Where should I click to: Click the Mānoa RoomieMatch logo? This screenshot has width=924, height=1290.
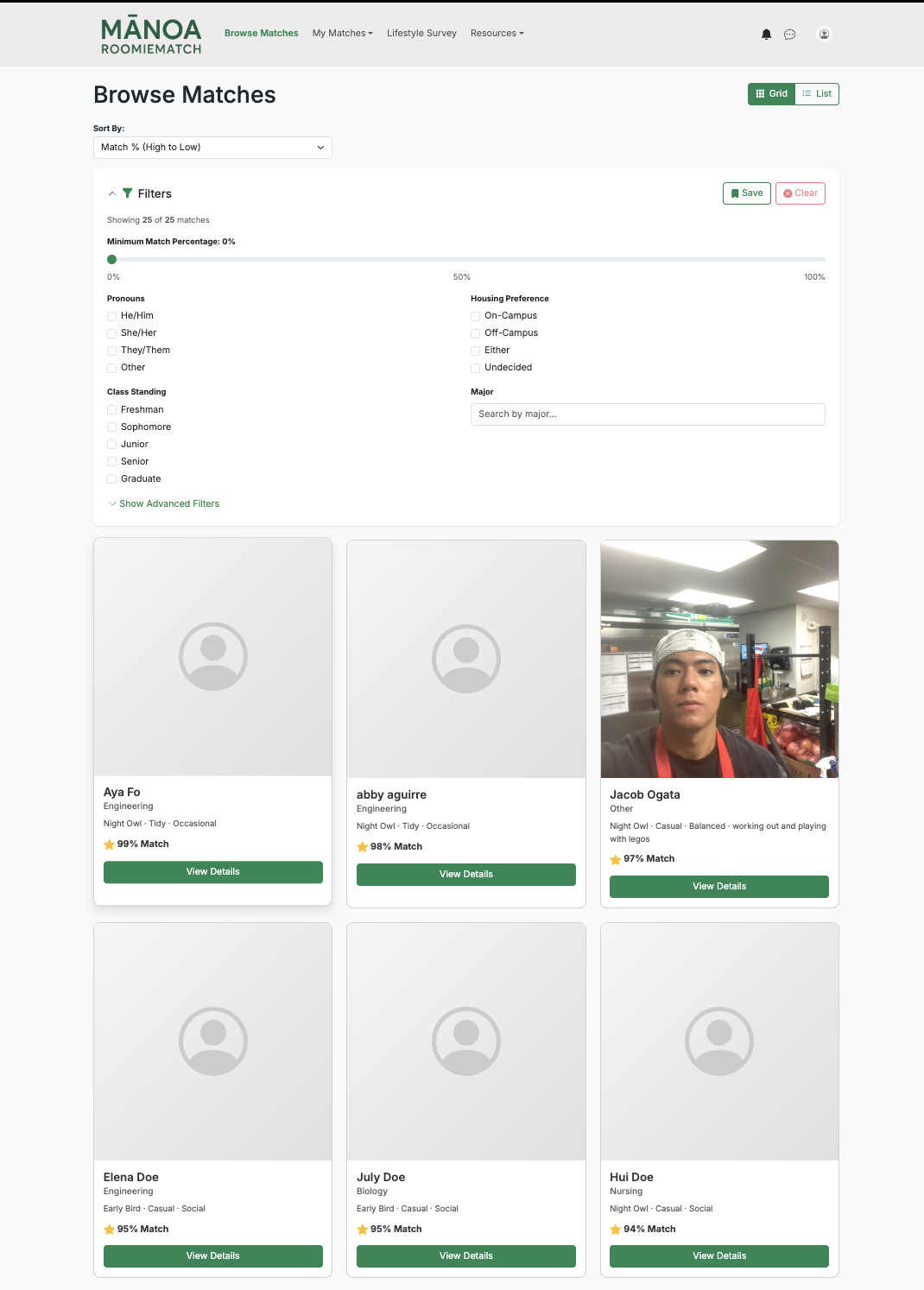coord(151,35)
